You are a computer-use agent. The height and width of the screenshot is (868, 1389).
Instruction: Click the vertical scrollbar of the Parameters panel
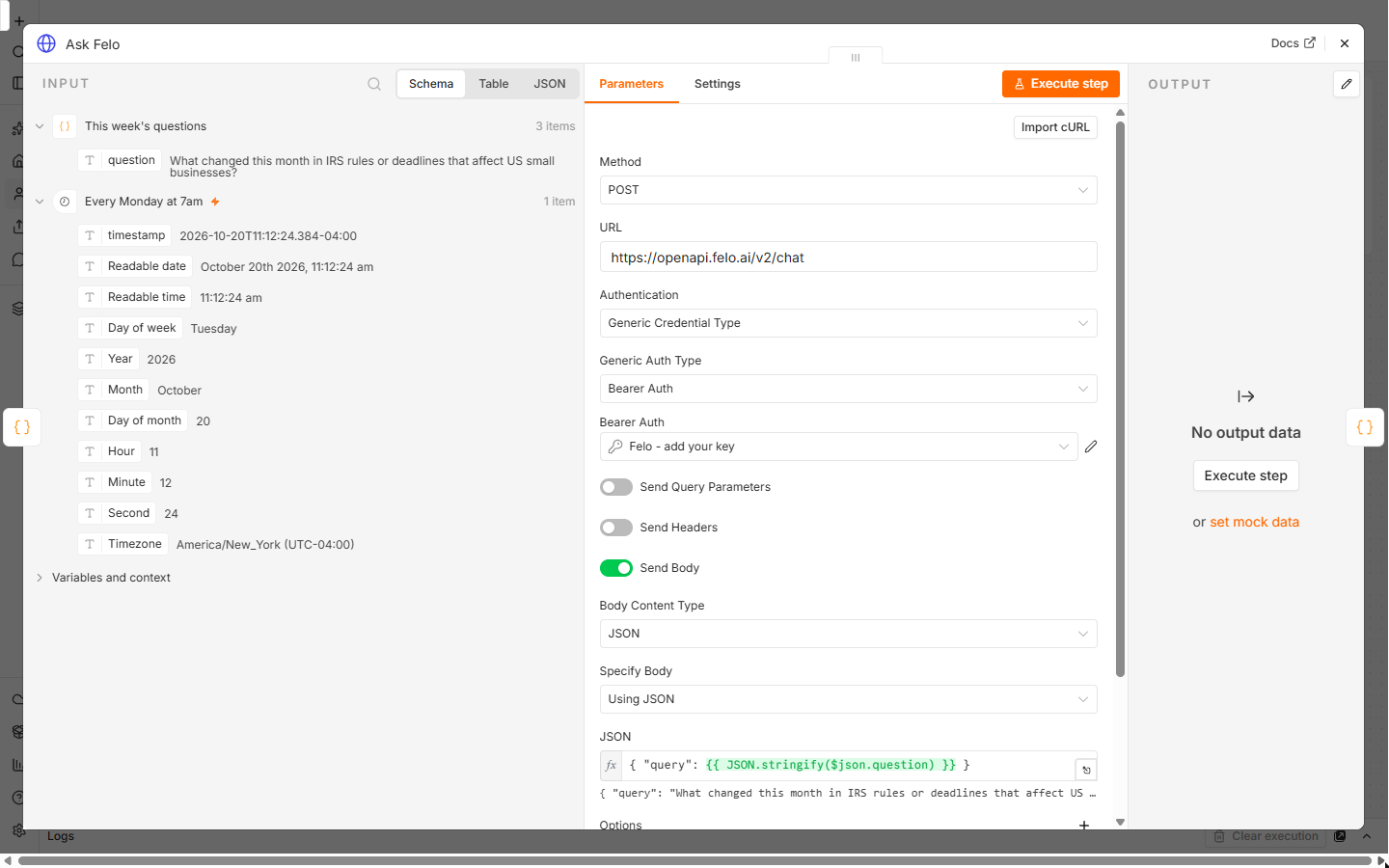click(x=1120, y=398)
